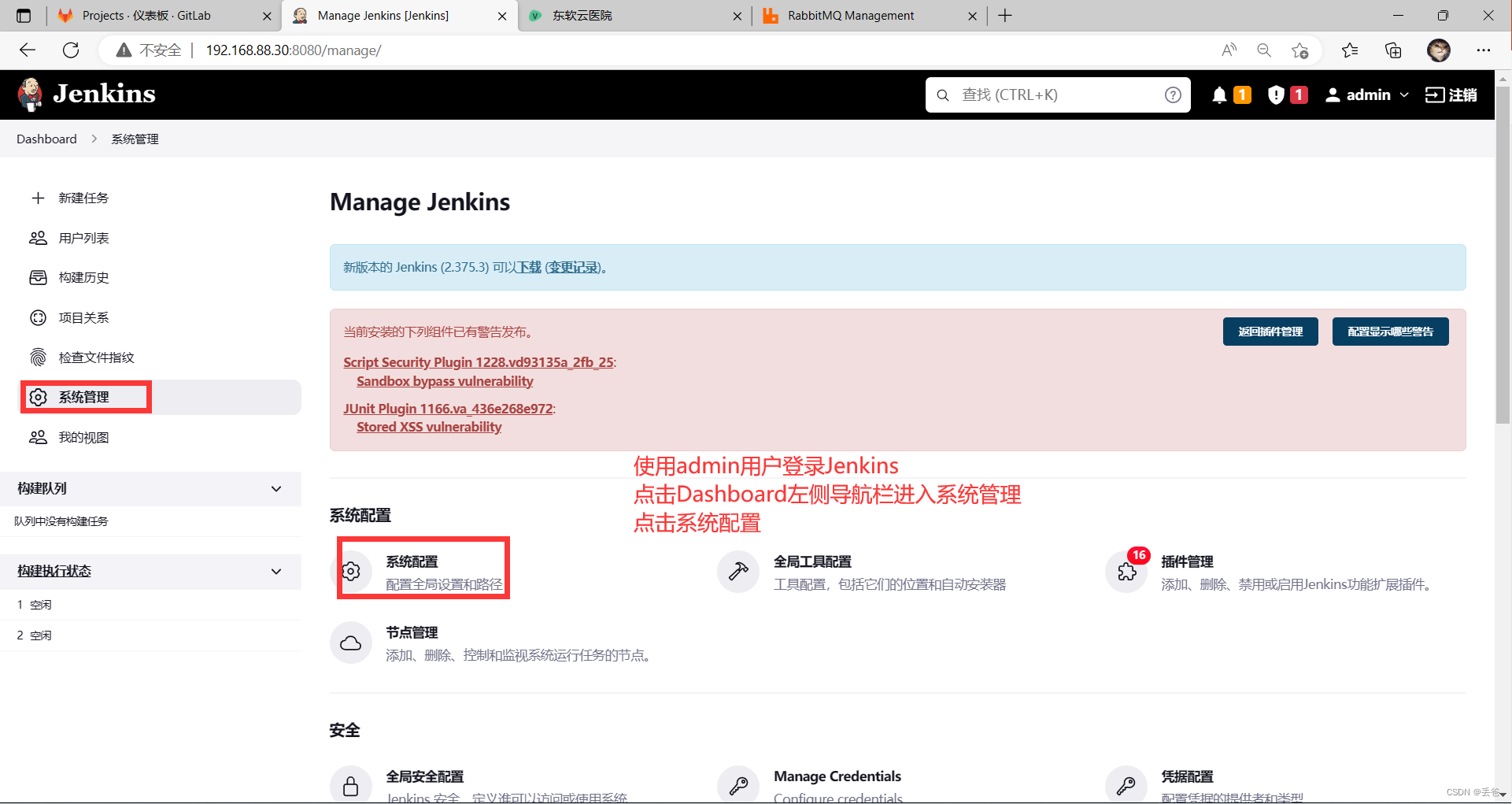Click the read aloud icon in address bar

tap(1229, 50)
